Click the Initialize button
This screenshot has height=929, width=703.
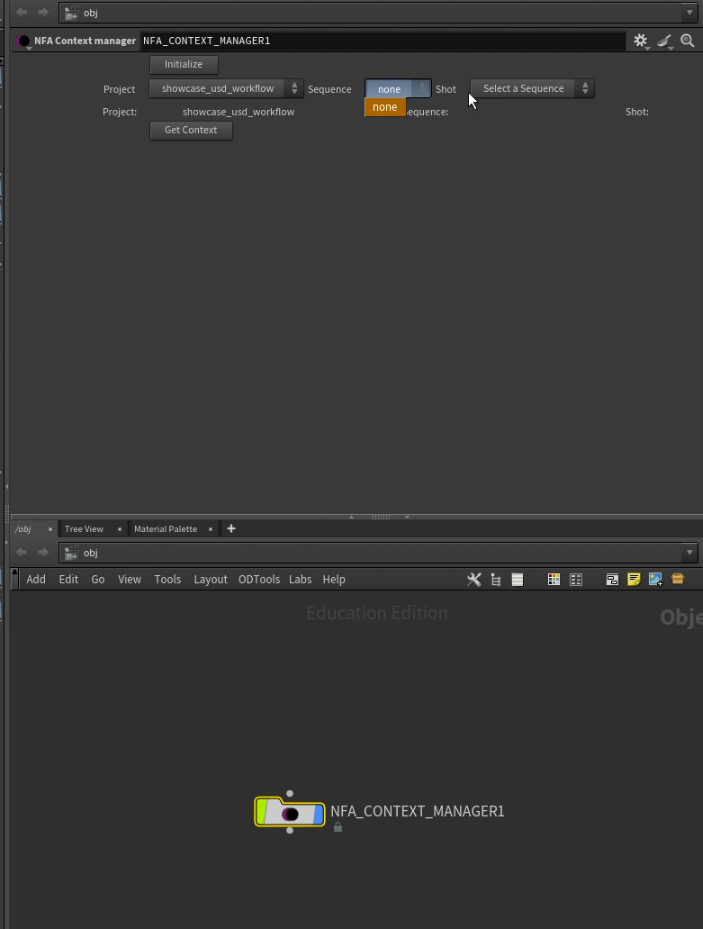pos(184,64)
